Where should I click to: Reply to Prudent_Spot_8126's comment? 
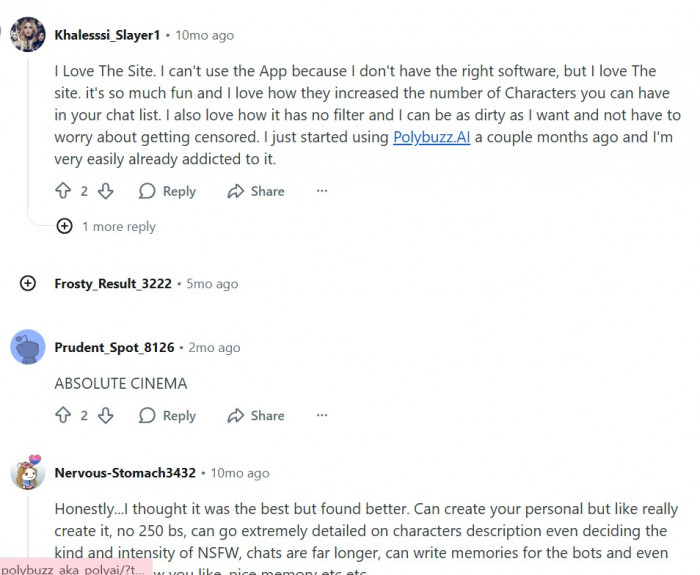pyautogui.click(x=167, y=415)
